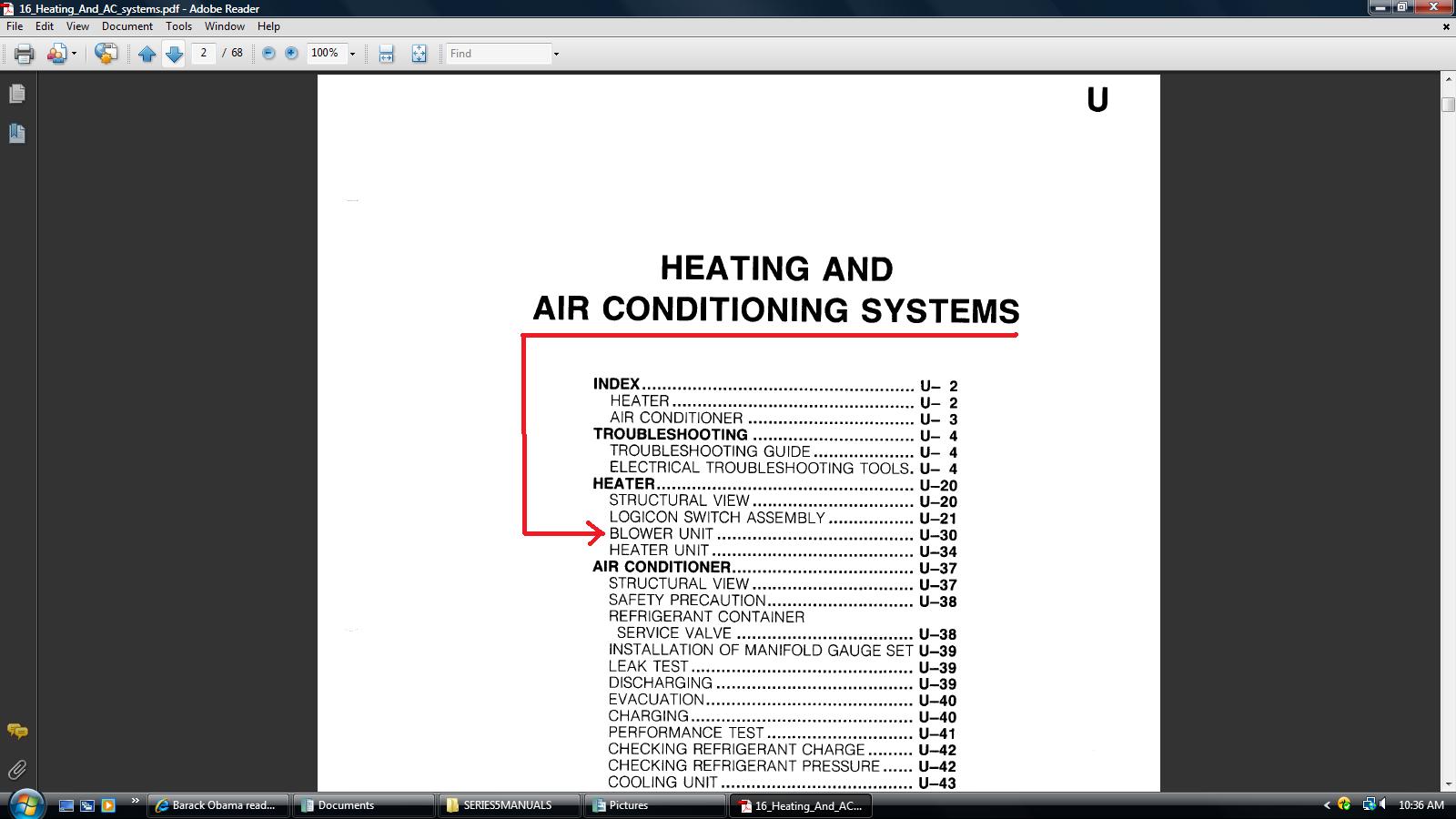The height and width of the screenshot is (819, 1456).
Task: Zoom out using the minus button
Action: pos(268,54)
